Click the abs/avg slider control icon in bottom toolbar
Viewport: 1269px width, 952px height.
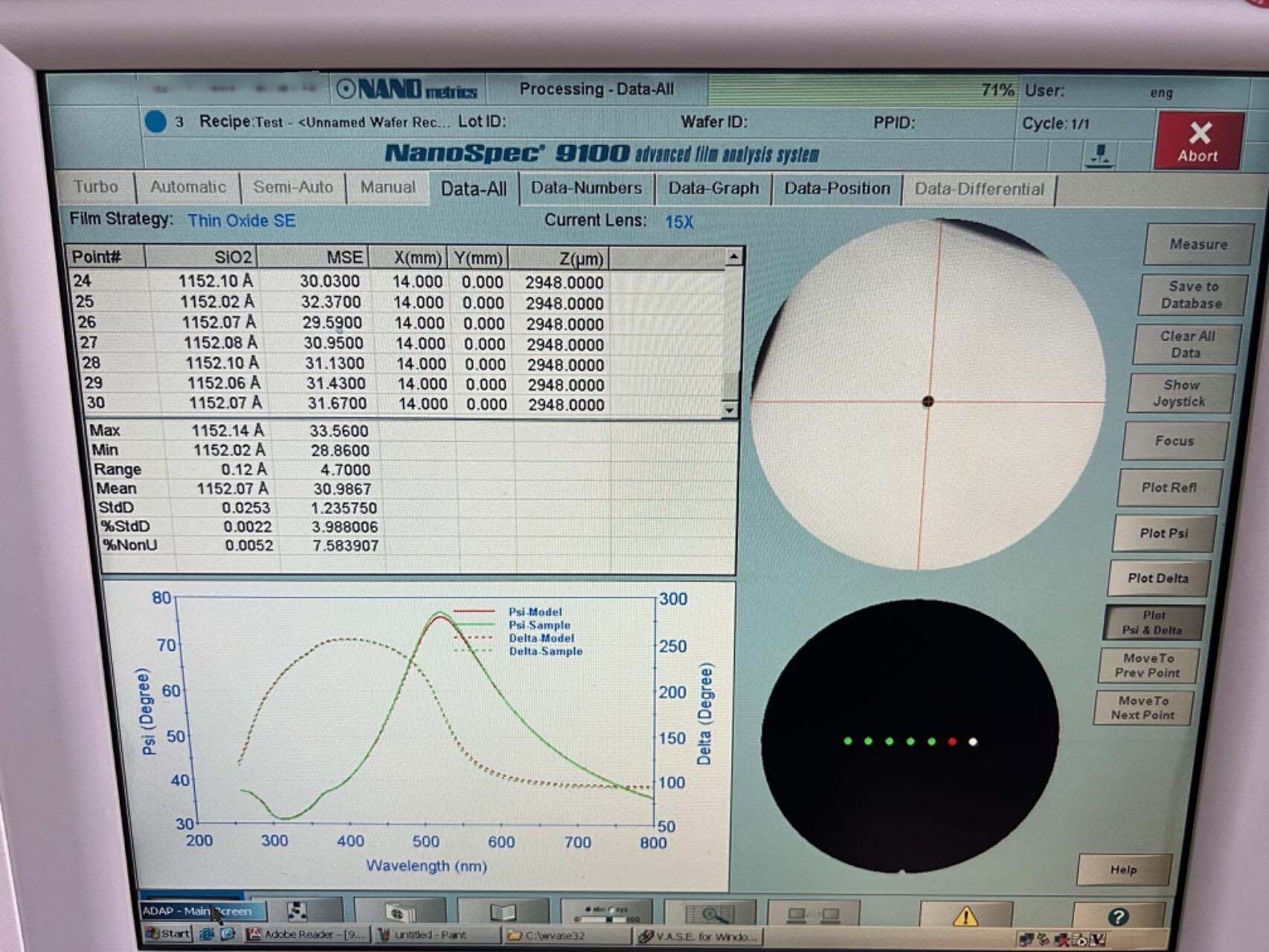(x=607, y=913)
